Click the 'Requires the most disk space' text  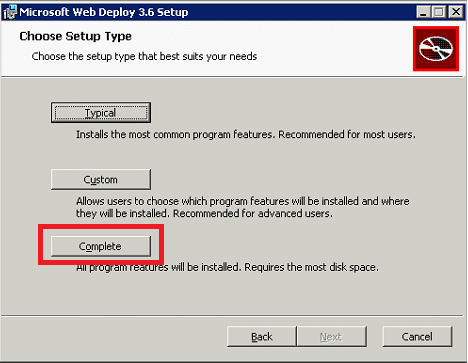point(311,267)
